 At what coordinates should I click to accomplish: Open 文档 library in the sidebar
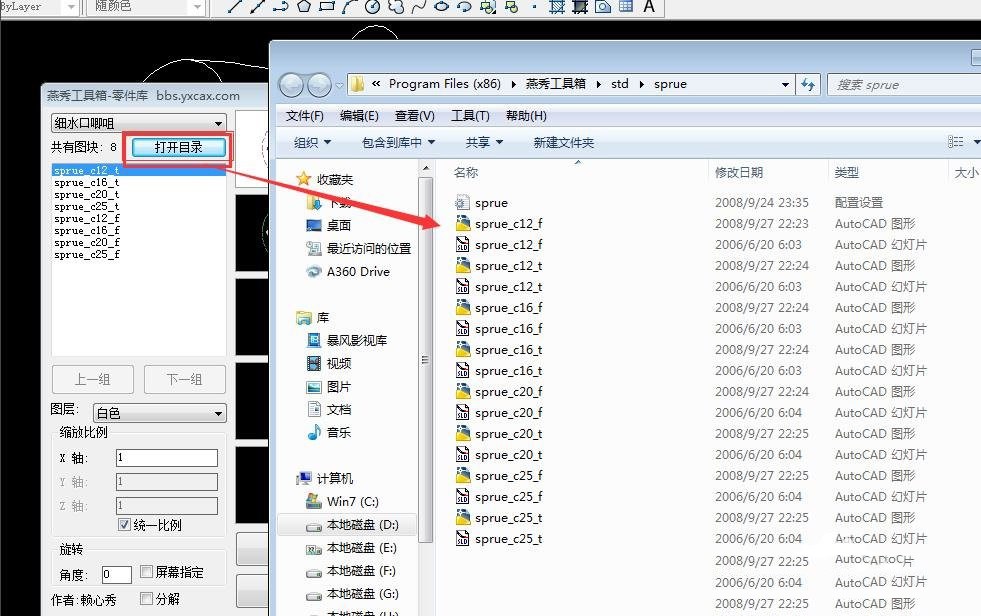coord(338,410)
